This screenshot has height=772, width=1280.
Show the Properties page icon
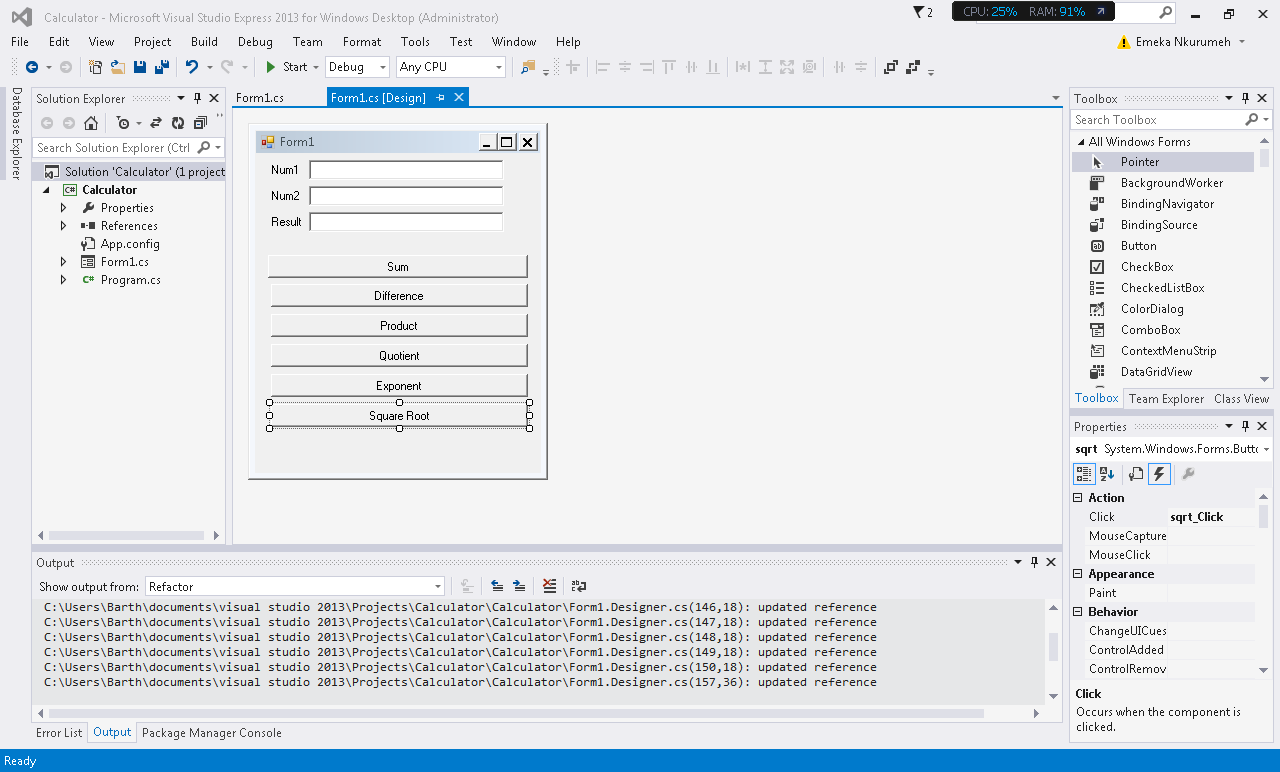click(1137, 474)
